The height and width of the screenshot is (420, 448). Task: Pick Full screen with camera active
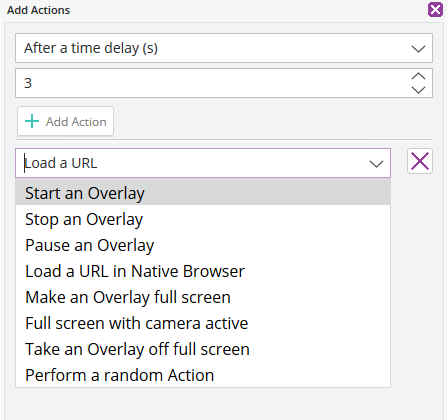tap(203, 323)
